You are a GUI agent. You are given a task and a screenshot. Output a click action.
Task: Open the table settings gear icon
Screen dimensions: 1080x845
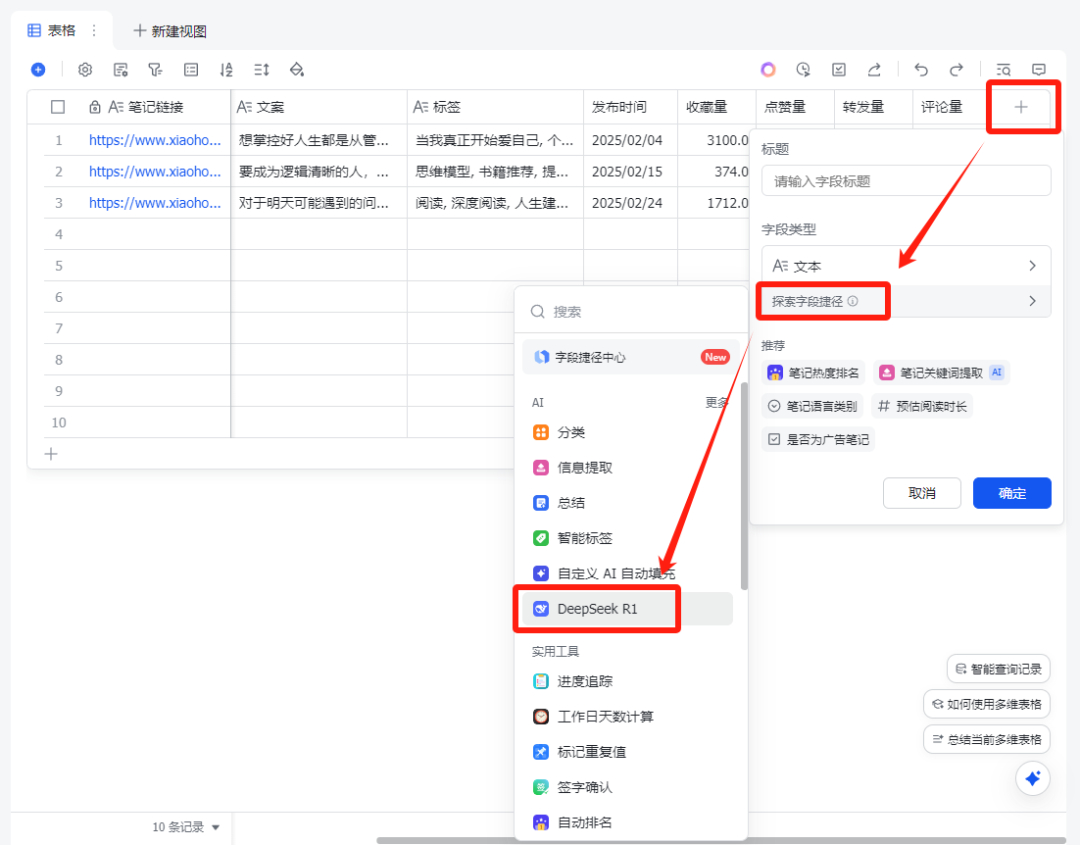pos(85,70)
